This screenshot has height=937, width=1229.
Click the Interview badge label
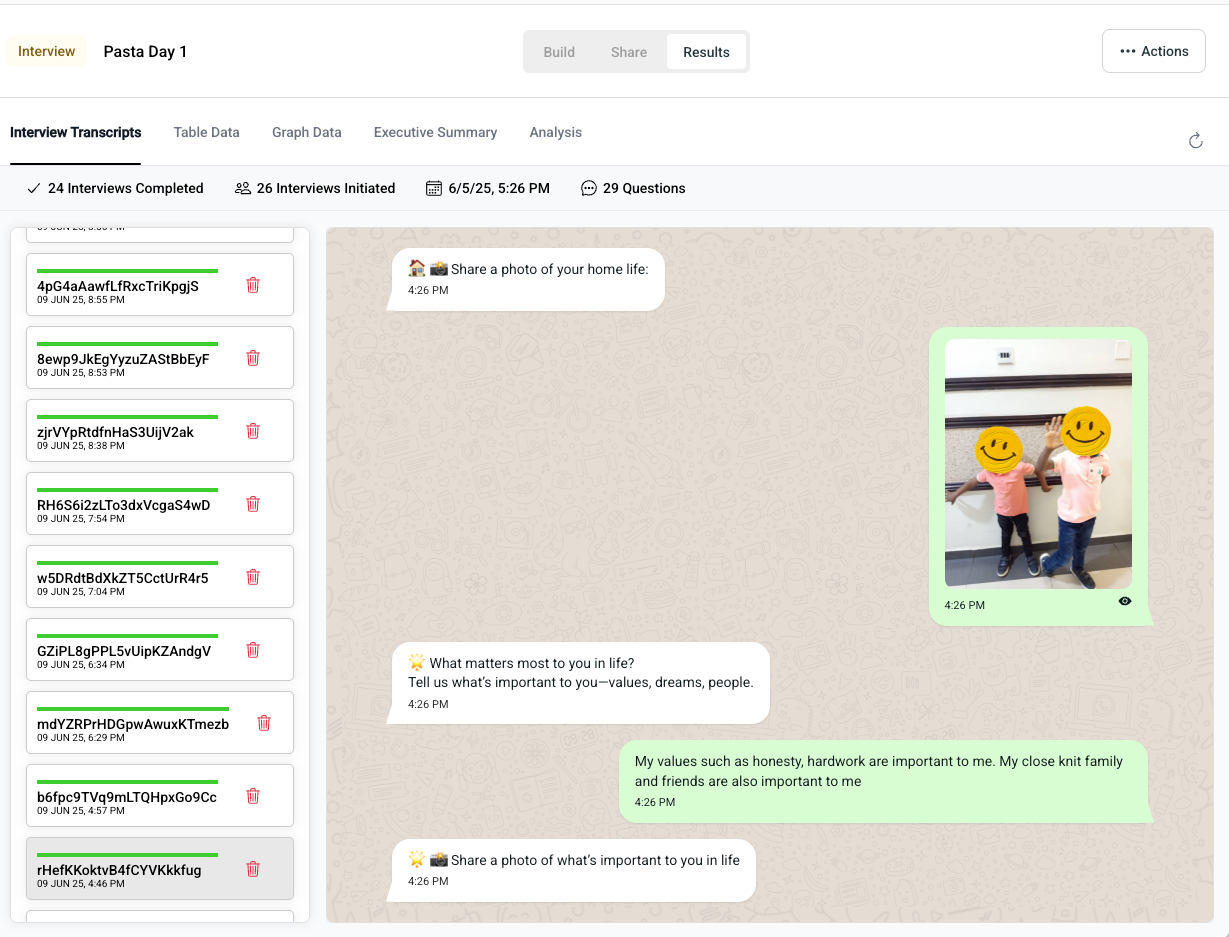[47, 51]
